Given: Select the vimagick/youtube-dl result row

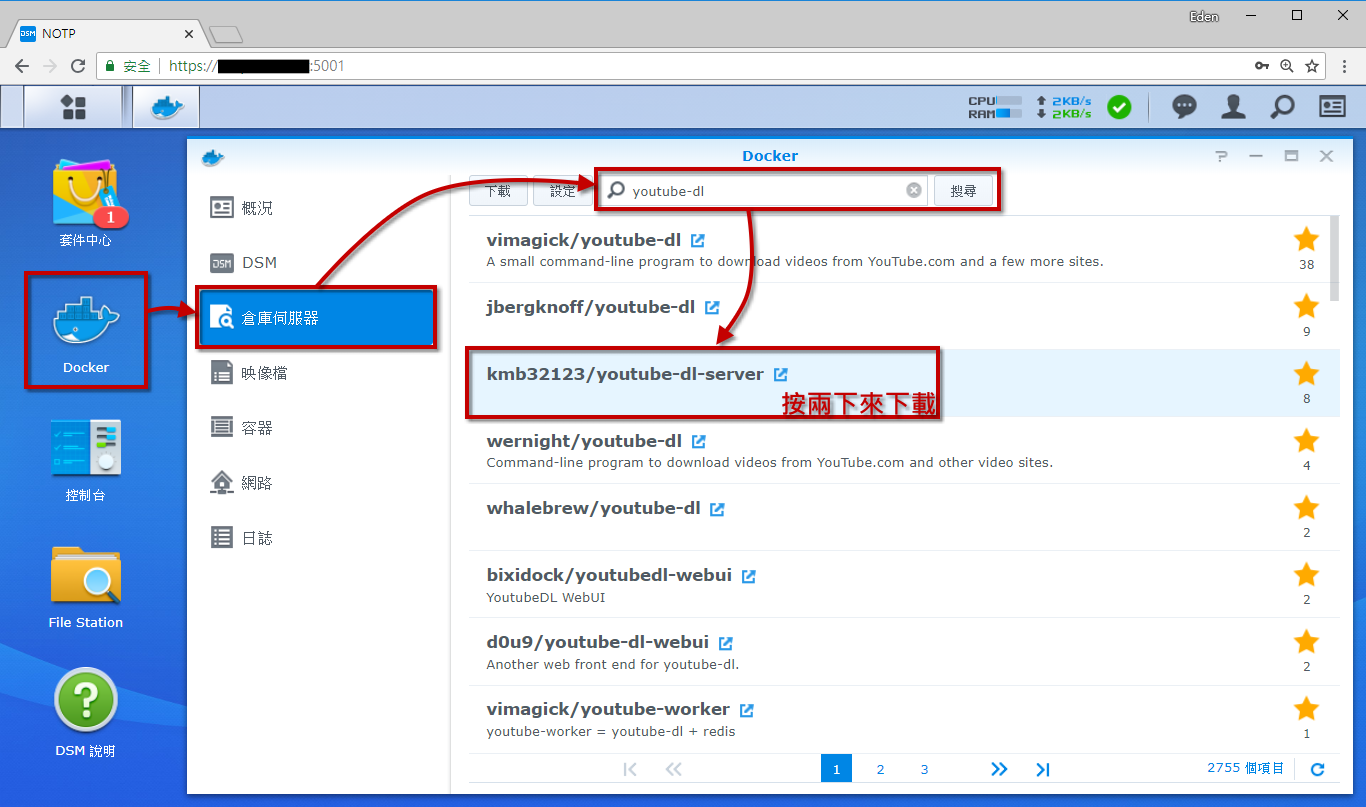Looking at the screenshot, I should click(904, 249).
